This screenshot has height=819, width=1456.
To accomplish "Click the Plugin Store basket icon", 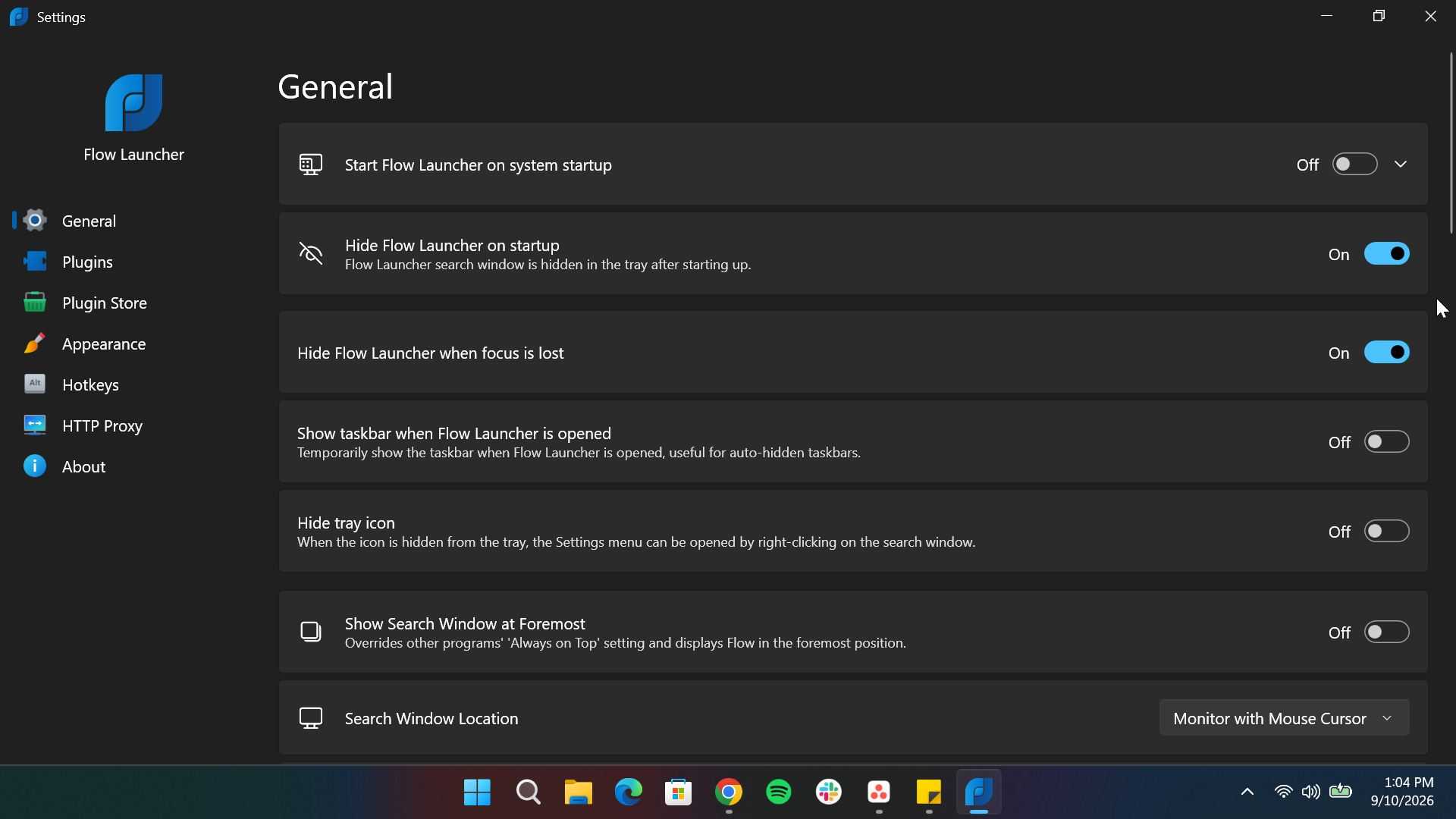I will 35,303.
